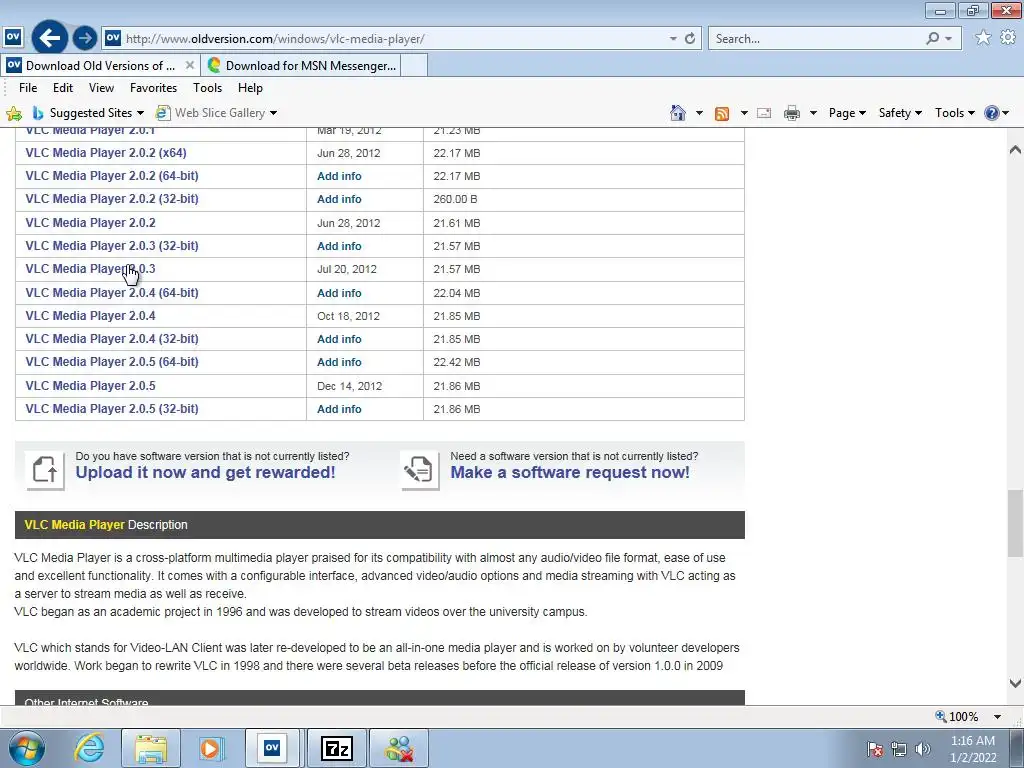Refresh the page using reload icon
This screenshot has height=768, width=1024.
[x=690, y=39]
